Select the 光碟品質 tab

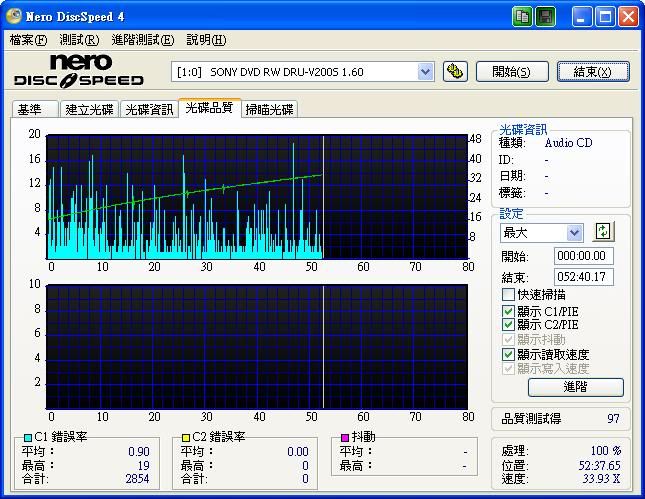(x=209, y=108)
